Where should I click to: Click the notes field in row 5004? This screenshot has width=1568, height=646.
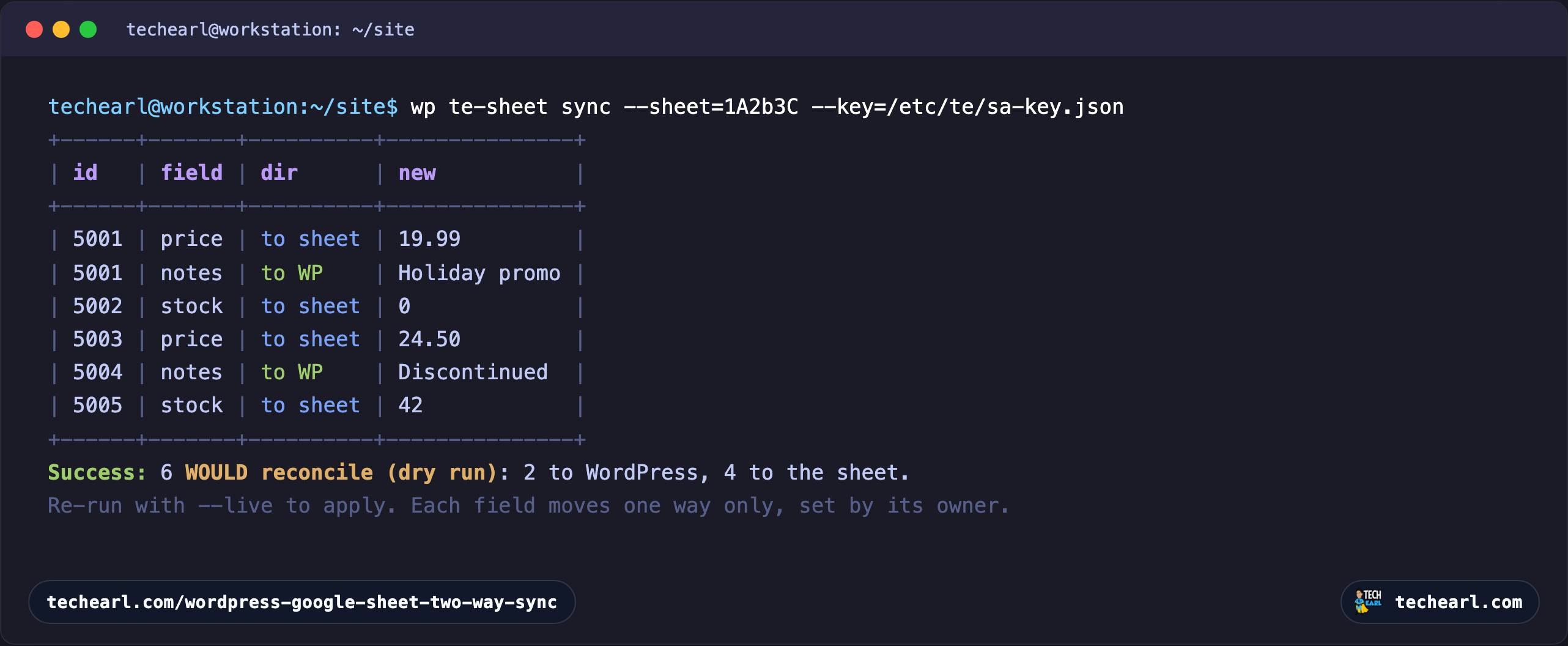pos(192,372)
